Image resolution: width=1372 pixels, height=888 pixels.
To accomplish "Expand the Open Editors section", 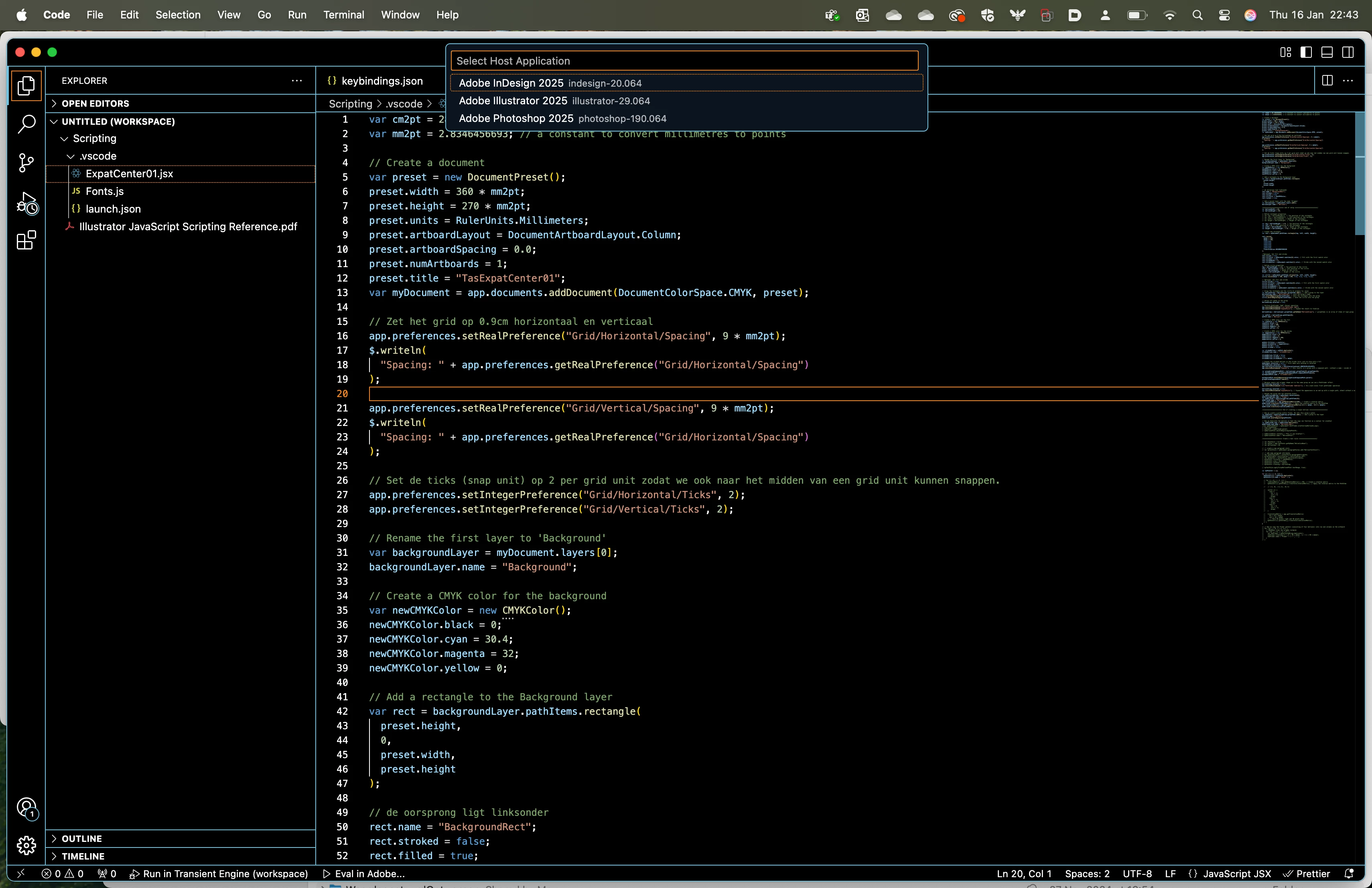I will pyautogui.click(x=95, y=104).
